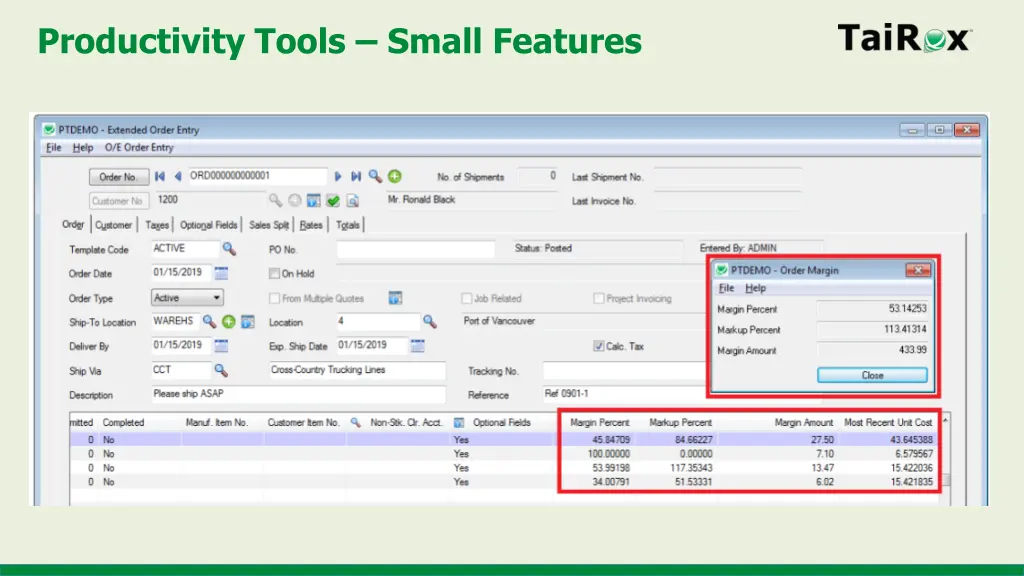
Task: Switch to the Taxes tab
Action: pos(157,225)
